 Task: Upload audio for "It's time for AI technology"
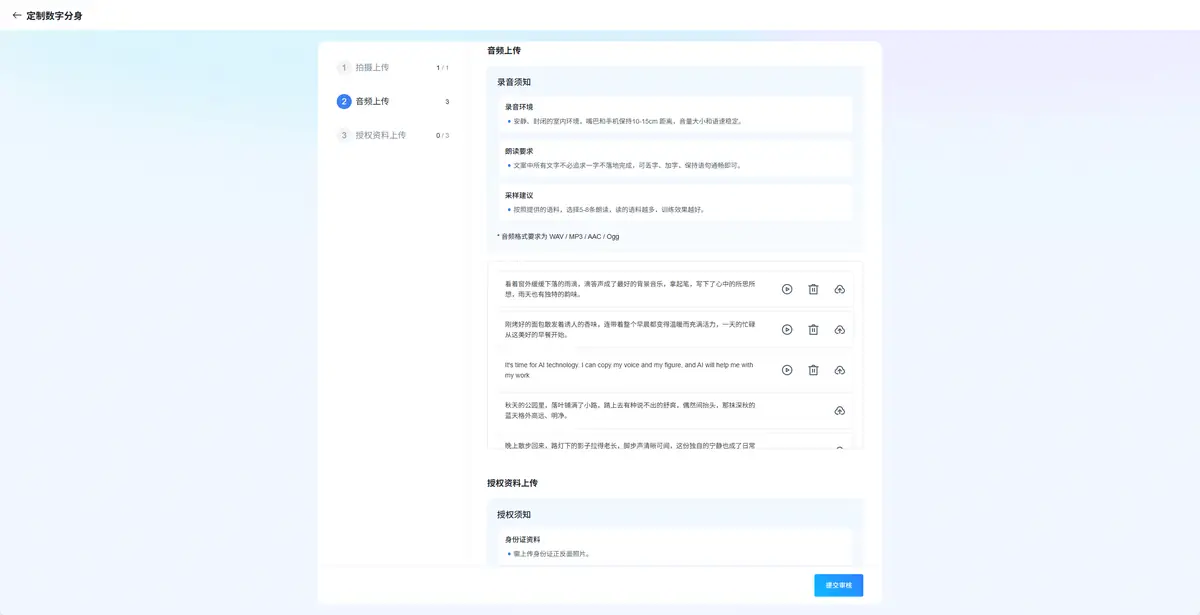839,370
